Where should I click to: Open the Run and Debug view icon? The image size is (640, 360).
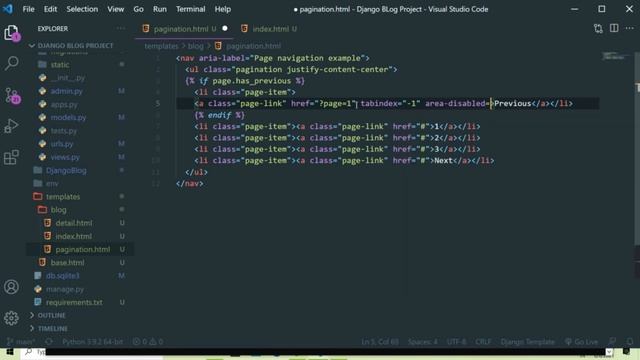[11, 126]
